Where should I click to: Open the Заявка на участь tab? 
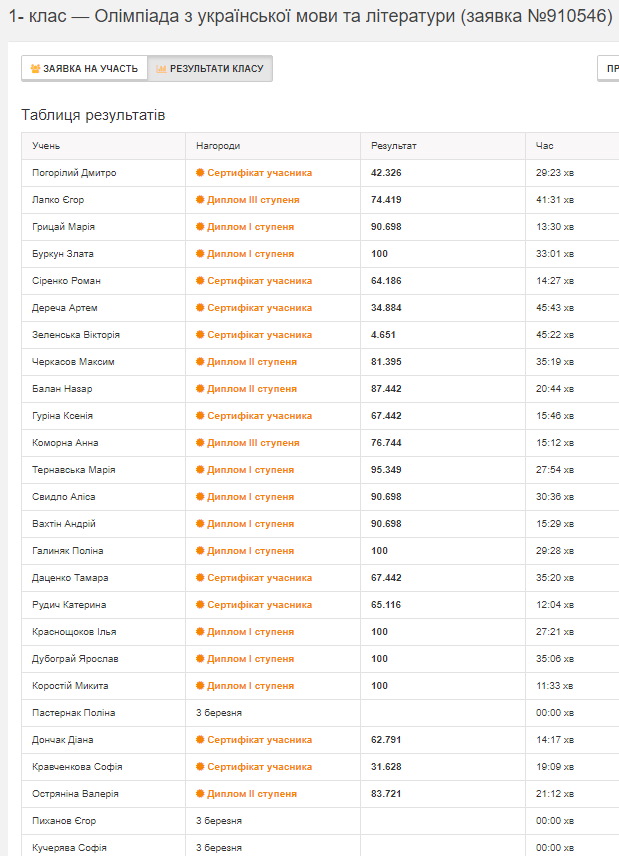[x=84, y=69]
